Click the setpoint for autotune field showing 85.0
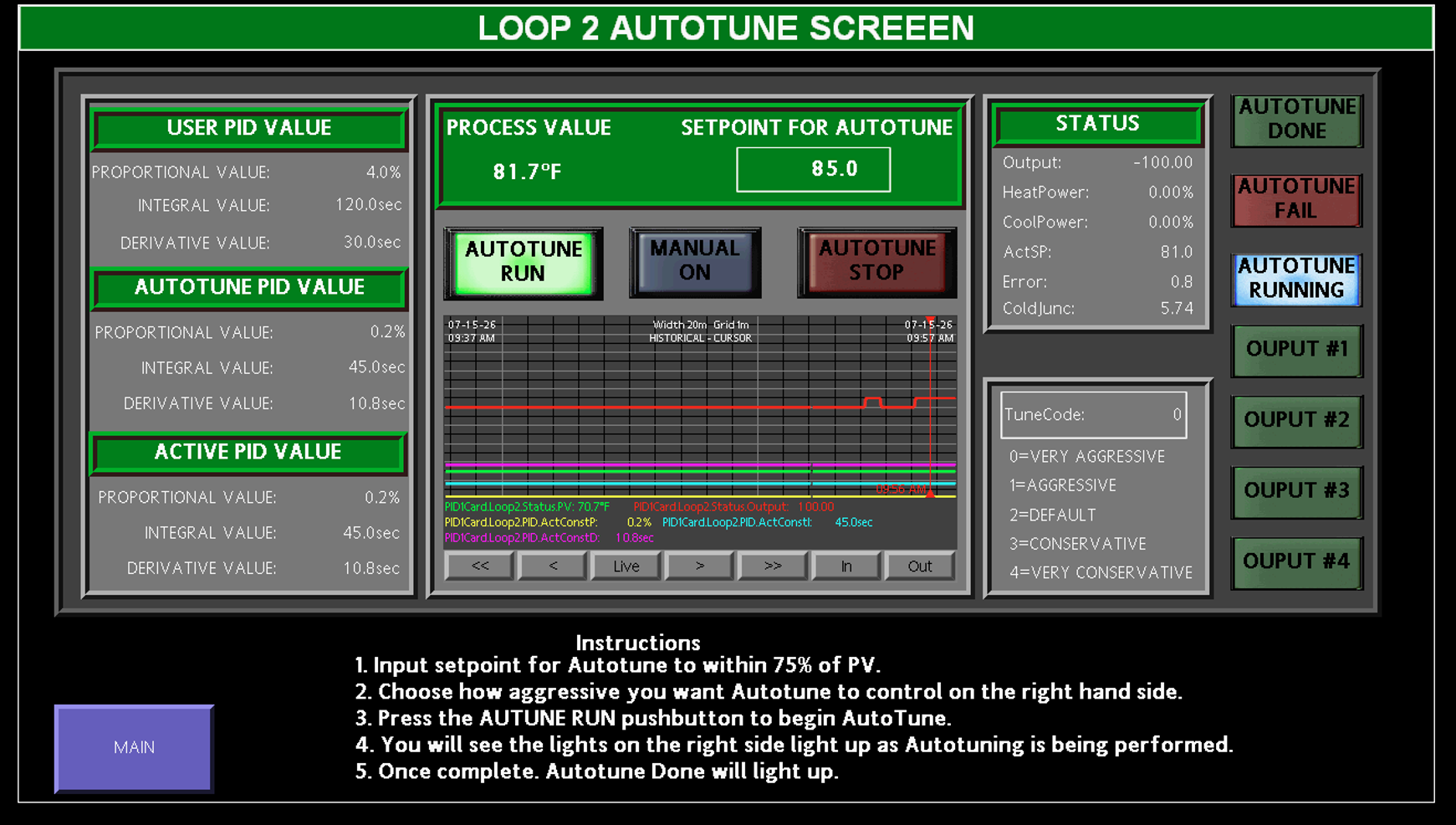1456x825 pixels. pyautogui.click(x=813, y=169)
